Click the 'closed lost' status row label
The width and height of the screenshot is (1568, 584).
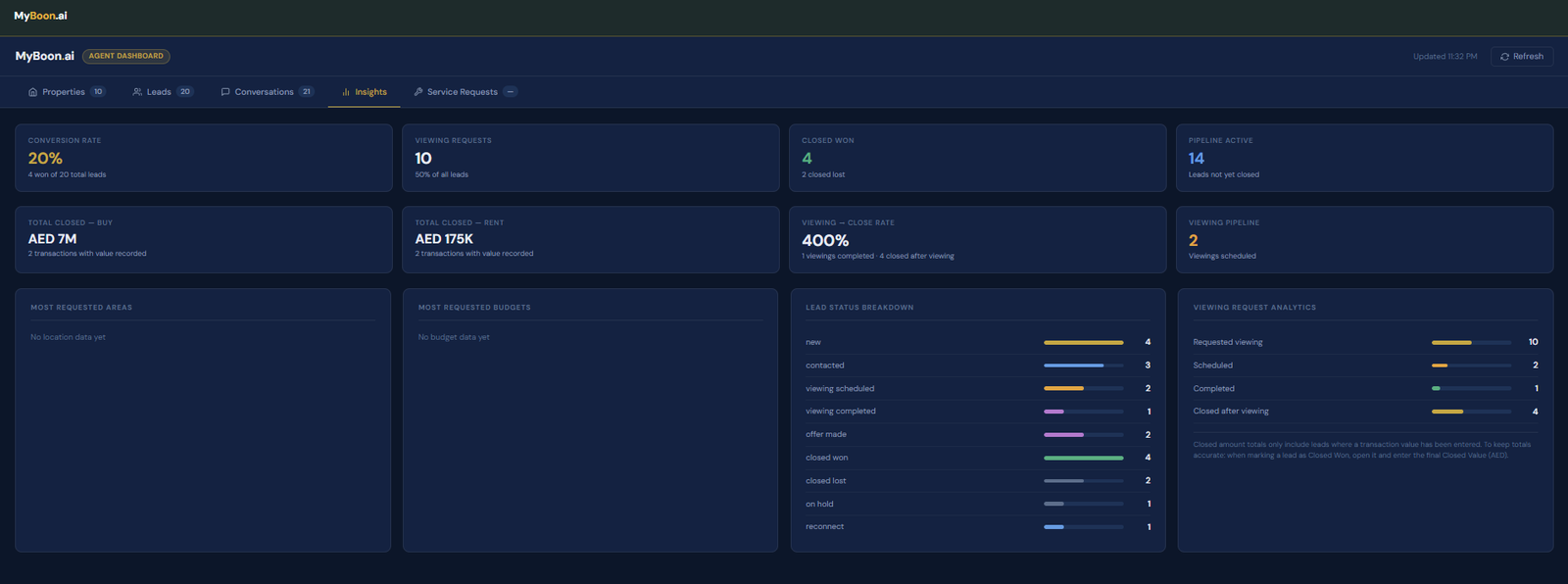[x=826, y=481]
